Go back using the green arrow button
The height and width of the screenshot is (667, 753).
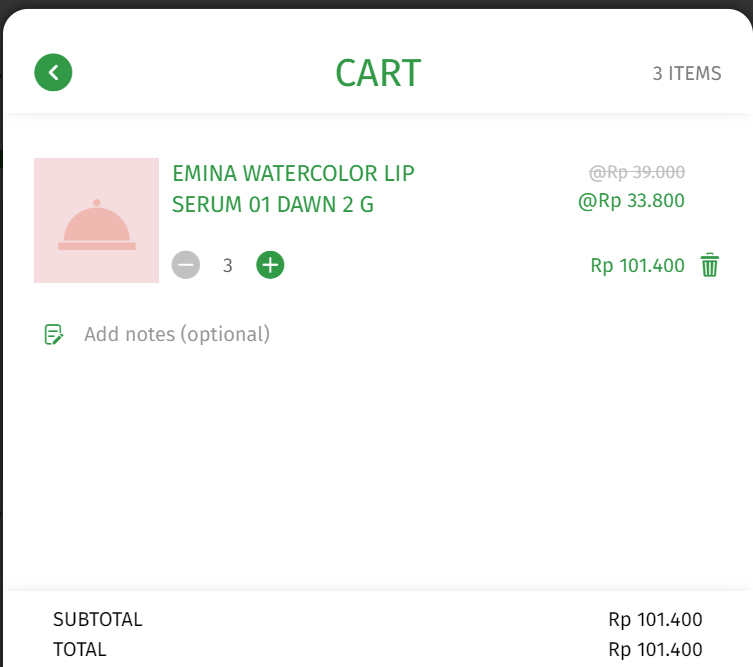(x=53, y=73)
